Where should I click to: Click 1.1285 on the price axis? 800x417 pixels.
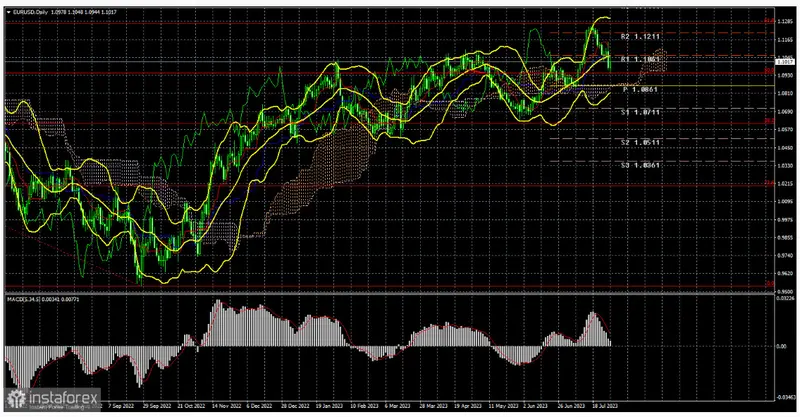click(x=783, y=21)
